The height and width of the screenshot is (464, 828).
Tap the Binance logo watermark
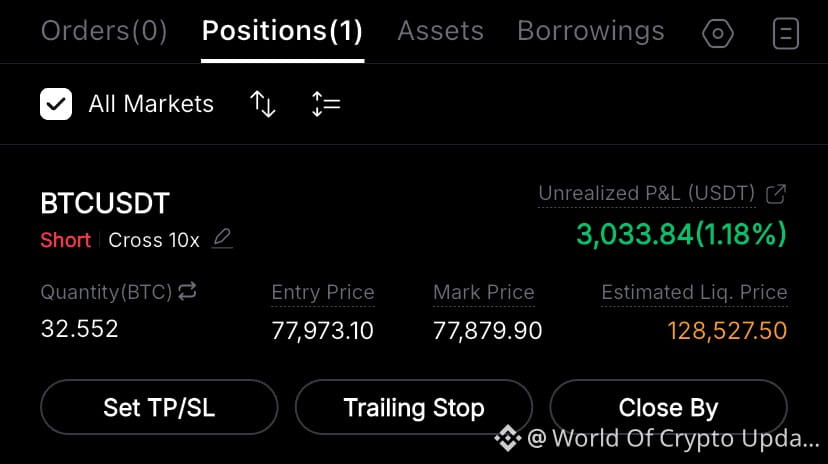pyautogui.click(x=507, y=438)
